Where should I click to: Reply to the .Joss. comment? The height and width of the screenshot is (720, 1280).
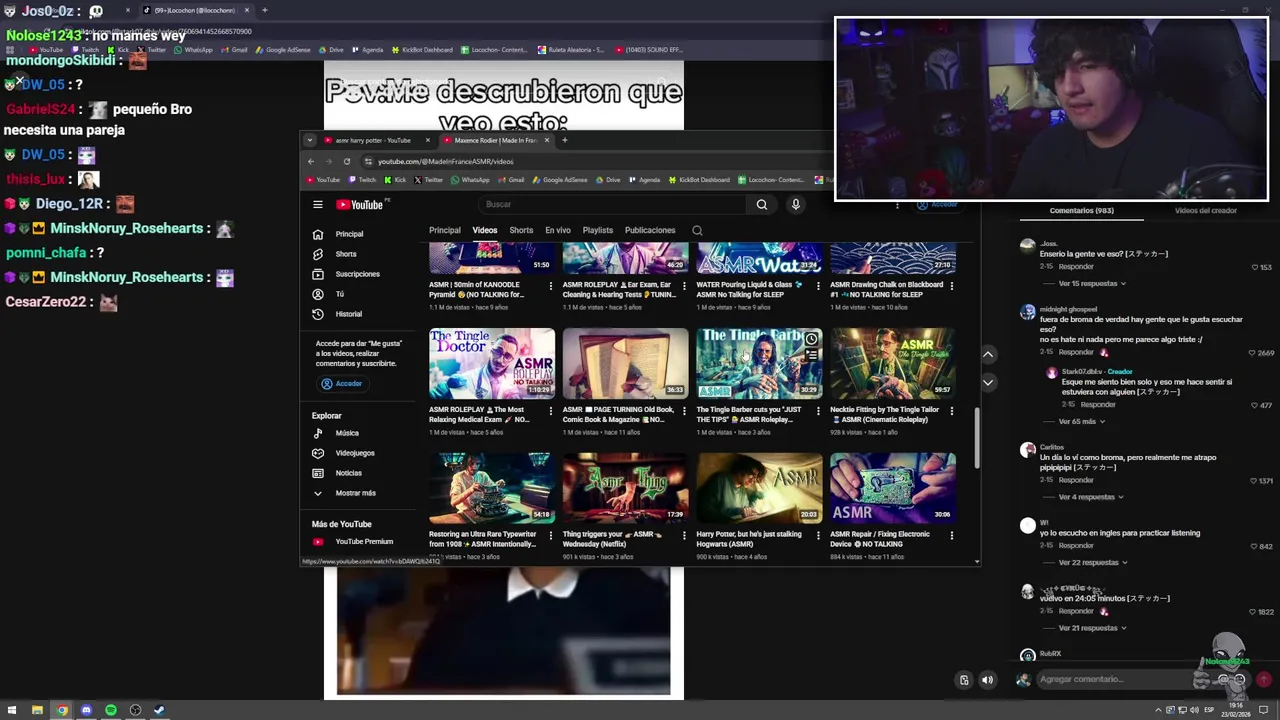point(1076,267)
